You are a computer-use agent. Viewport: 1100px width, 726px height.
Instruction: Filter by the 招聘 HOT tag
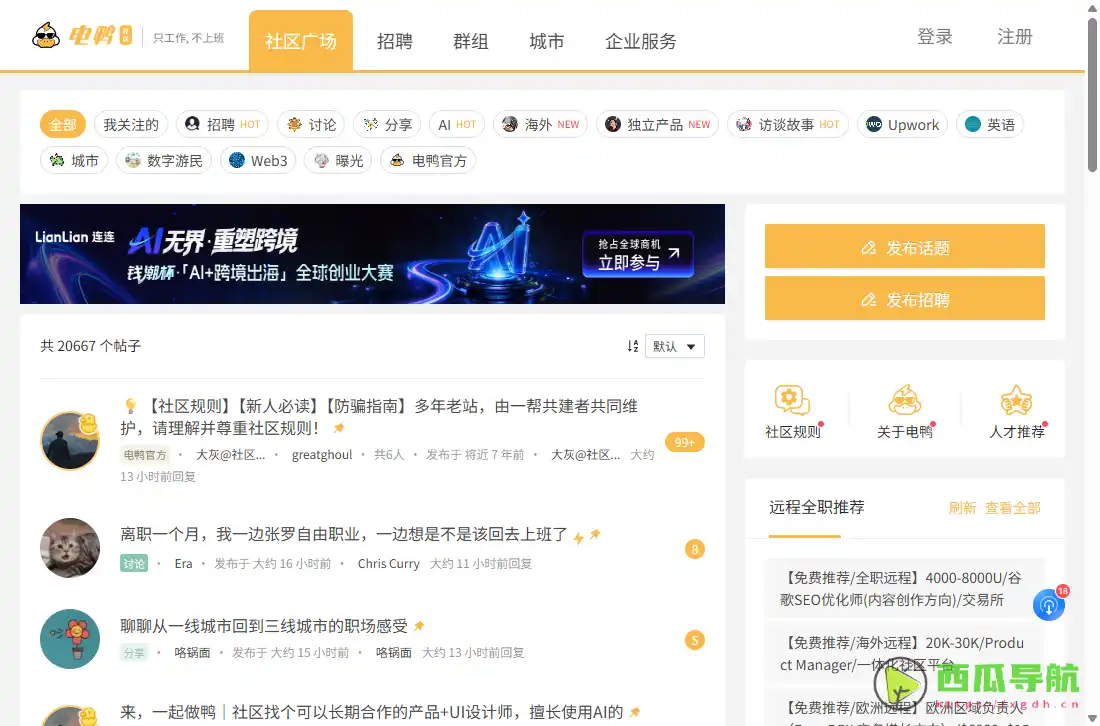point(222,124)
